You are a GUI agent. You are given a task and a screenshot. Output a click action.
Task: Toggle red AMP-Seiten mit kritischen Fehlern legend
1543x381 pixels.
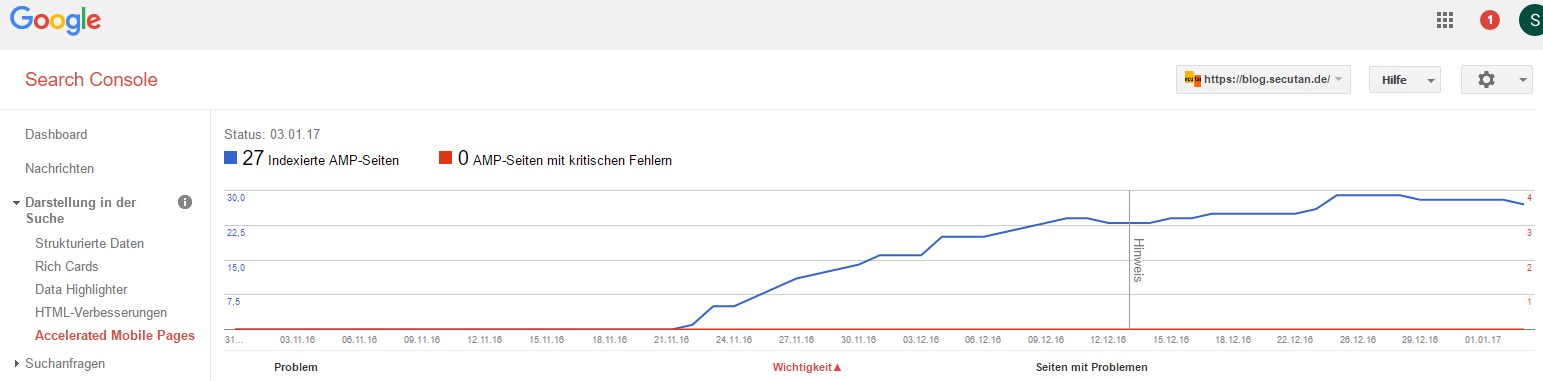coord(446,158)
